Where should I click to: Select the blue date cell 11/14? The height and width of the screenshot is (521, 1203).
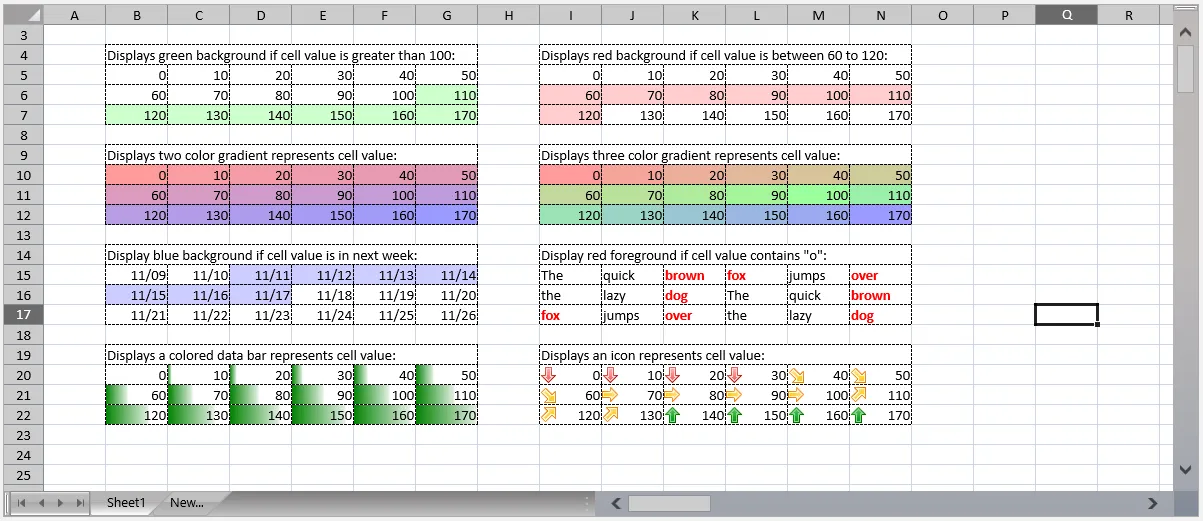click(x=446, y=275)
